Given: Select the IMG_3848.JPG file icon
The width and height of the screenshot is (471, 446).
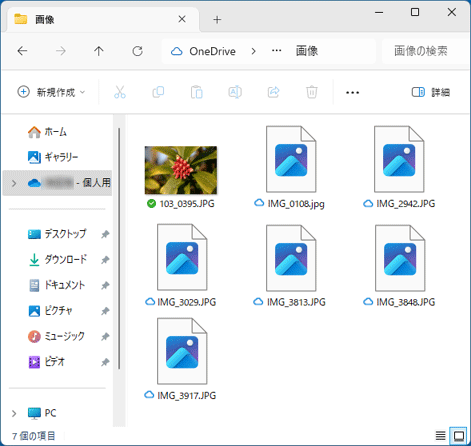Looking at the screenshot, I should pos(400,258).
